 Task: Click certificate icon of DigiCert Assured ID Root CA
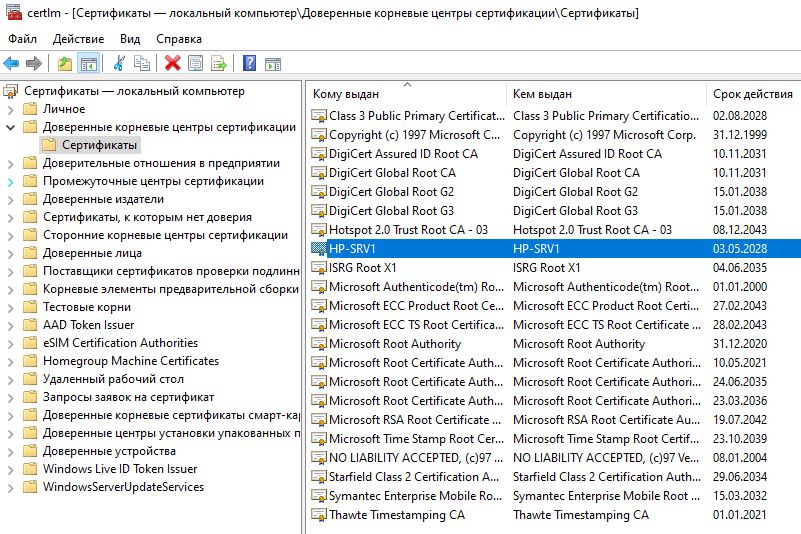[x=319, y=154]
